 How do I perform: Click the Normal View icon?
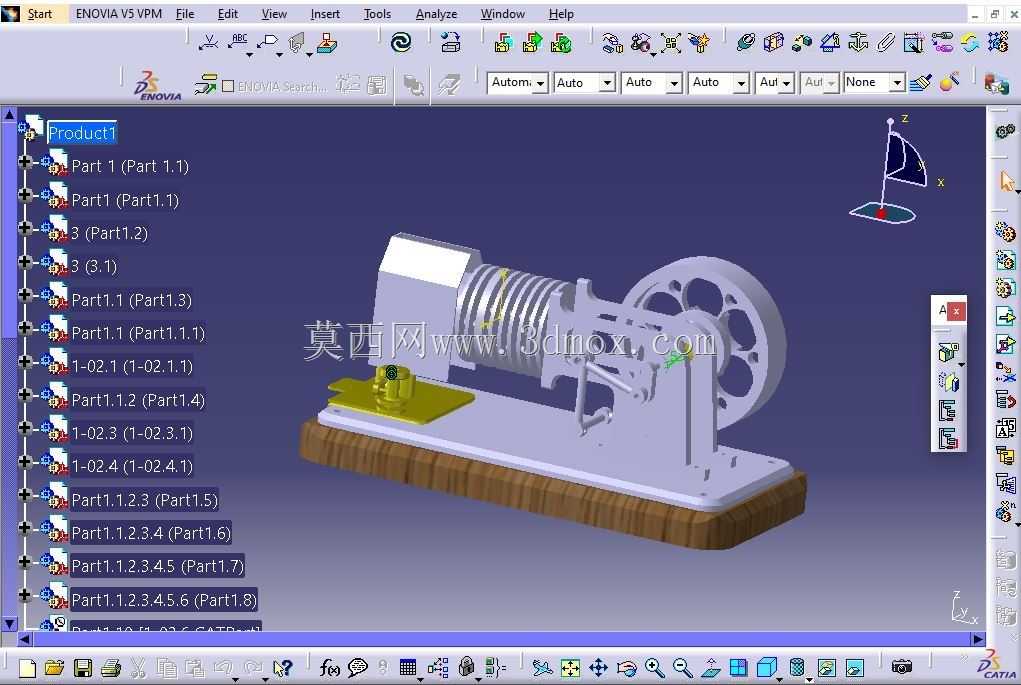710,667
